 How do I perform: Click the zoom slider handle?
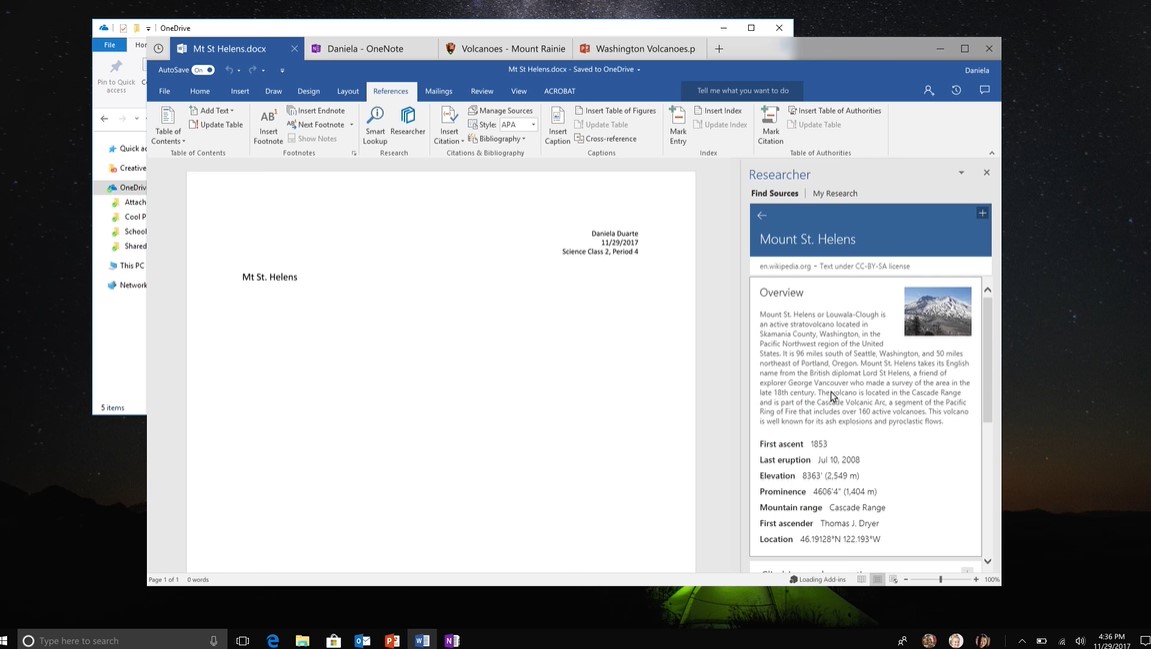pos(940,579)
